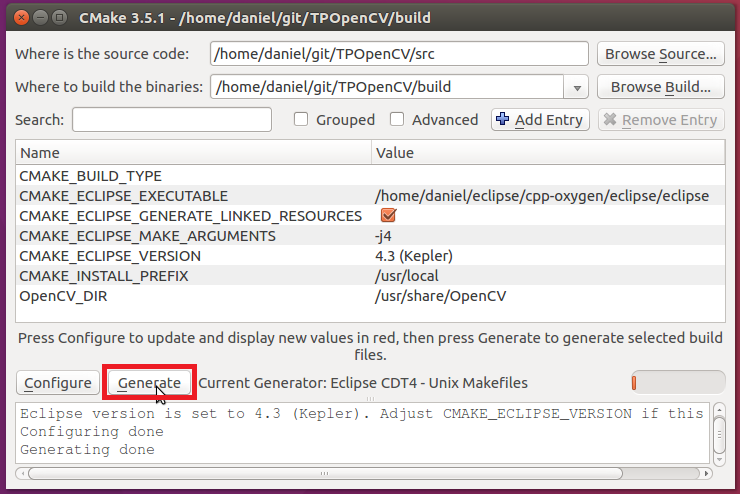Select the CMAKE_ECLIPSE_GENERATE_LINKED_RESOURCES name
This screenshot has width=740, height=494.
point(191,216)
